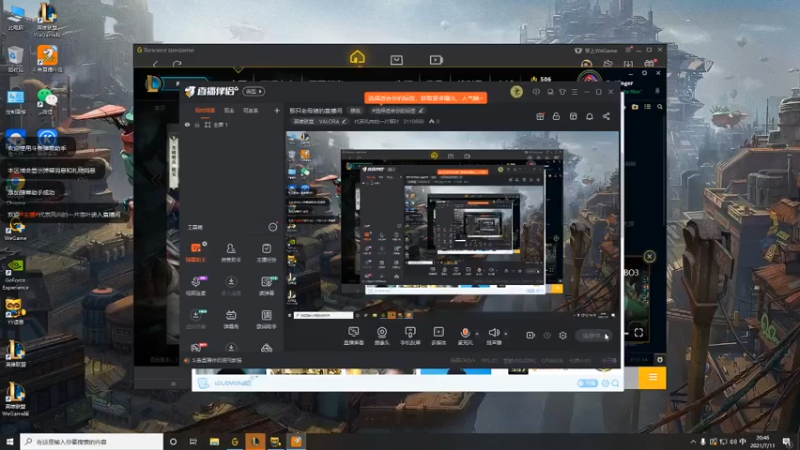800x450 pixels.
Task: Open WeGame store bag icon
Action: click(x=396, y=60)
